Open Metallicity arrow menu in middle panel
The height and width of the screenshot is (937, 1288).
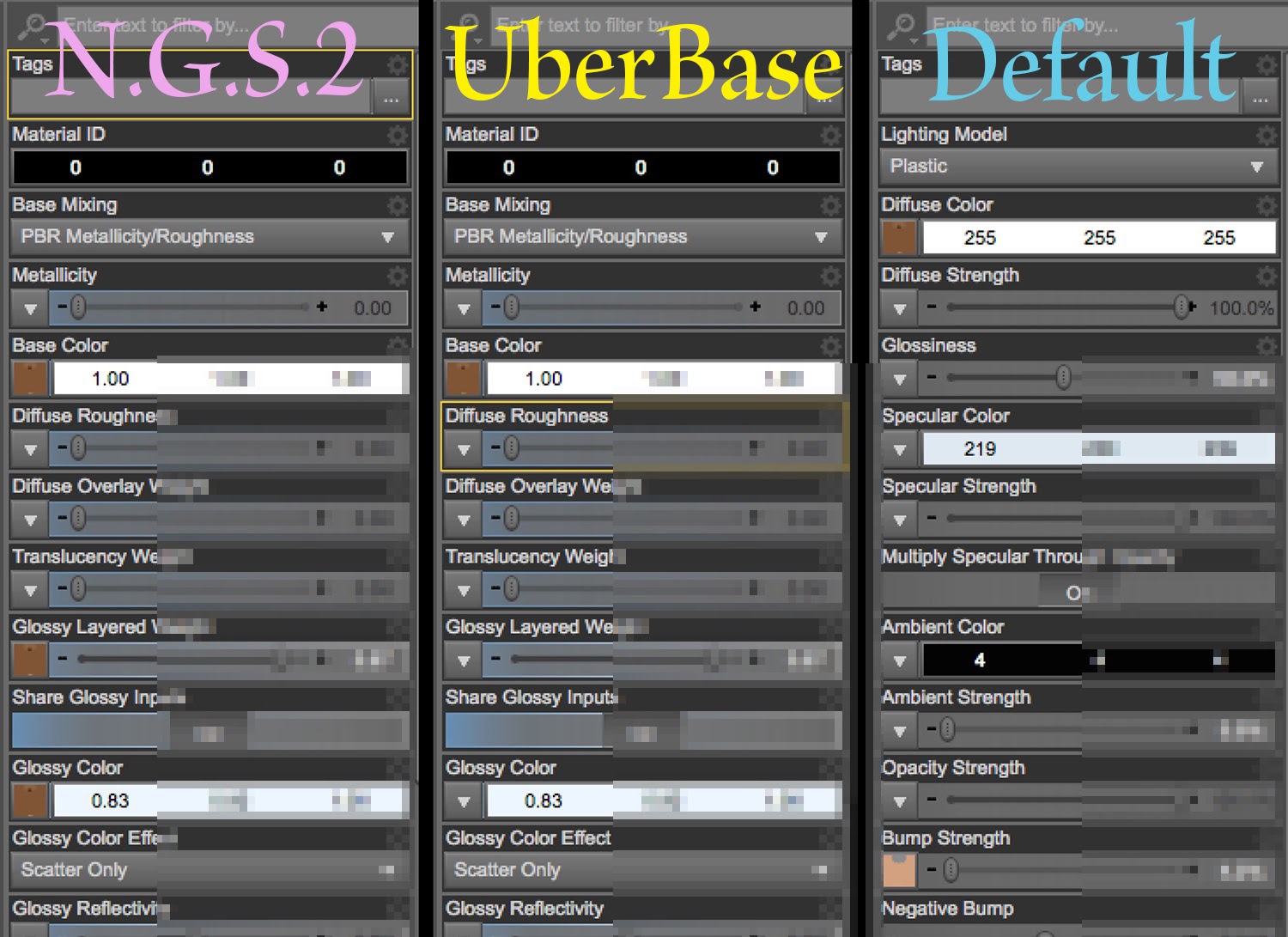coord(464,308)
